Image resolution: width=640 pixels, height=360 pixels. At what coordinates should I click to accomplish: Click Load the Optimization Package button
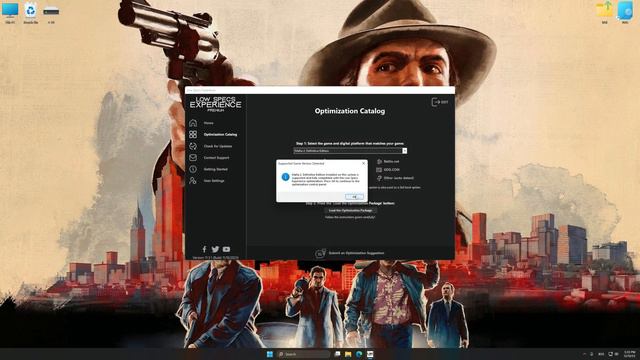coord(350,210)
